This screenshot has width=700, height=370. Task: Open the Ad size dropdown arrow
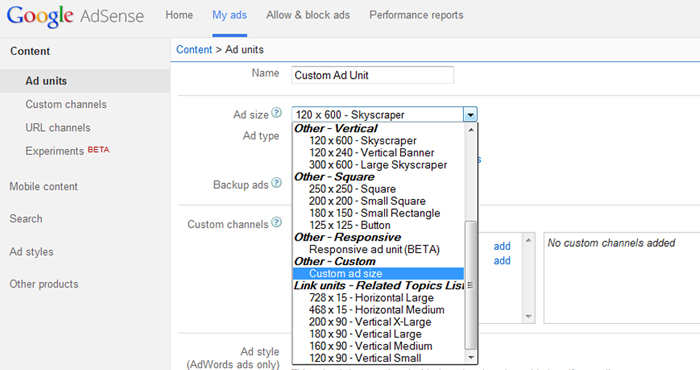(470, 115)
